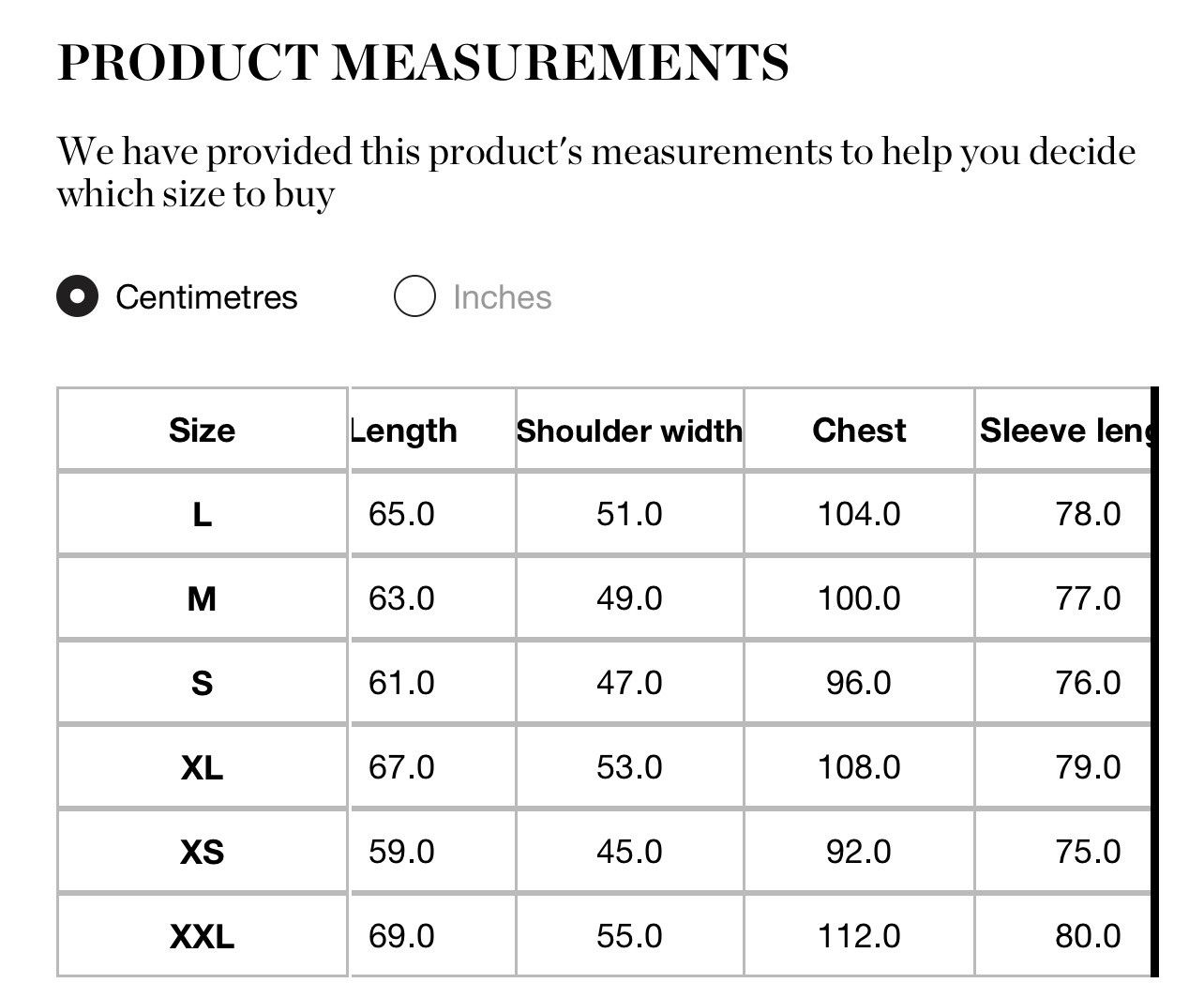Viewport: 1204px width, 998px height.
Task: Click the Centimetres unit label
Action: pyautogui.click(x=206, y=297)
